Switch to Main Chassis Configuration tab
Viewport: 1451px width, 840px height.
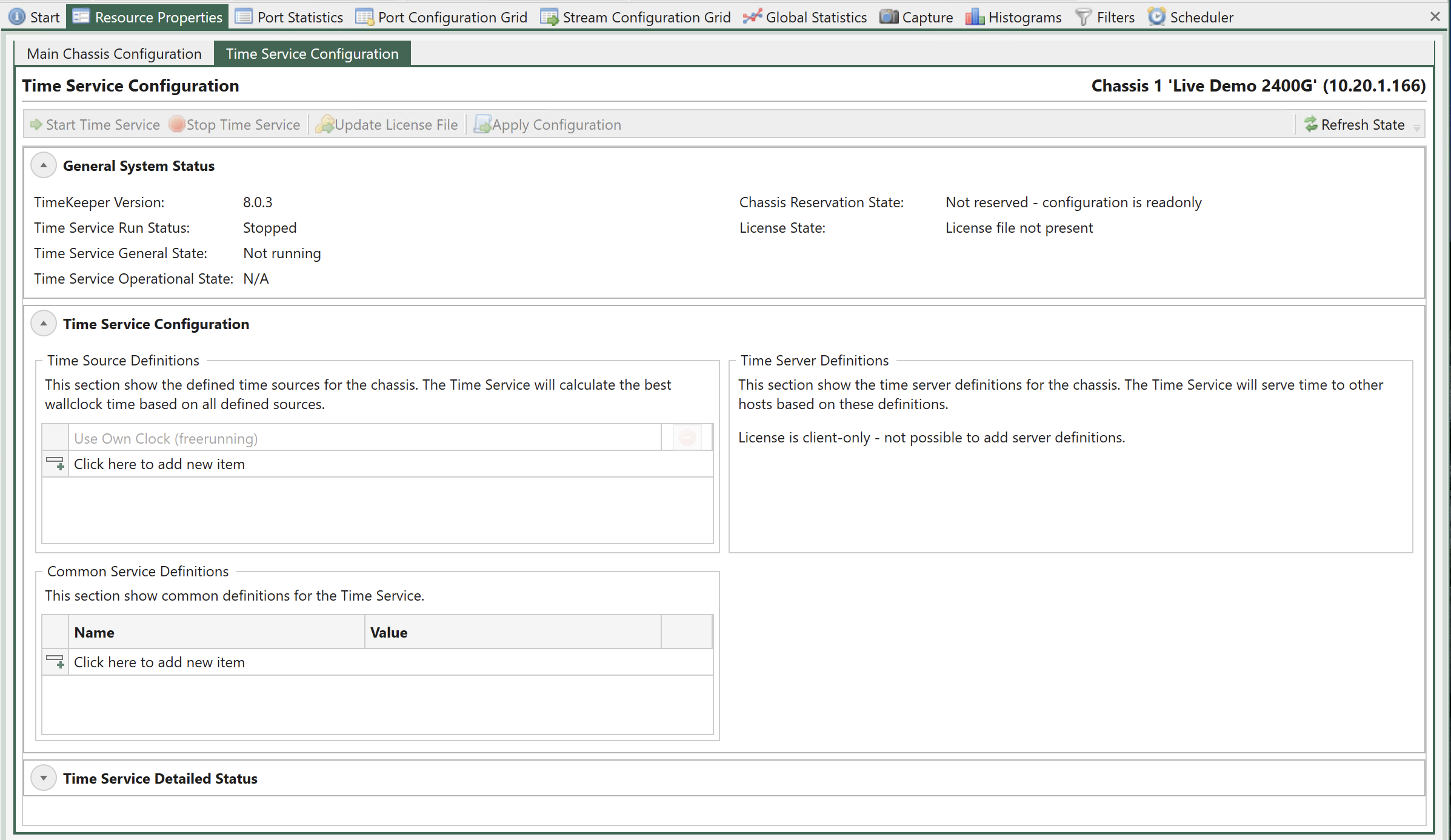point(114,53)
